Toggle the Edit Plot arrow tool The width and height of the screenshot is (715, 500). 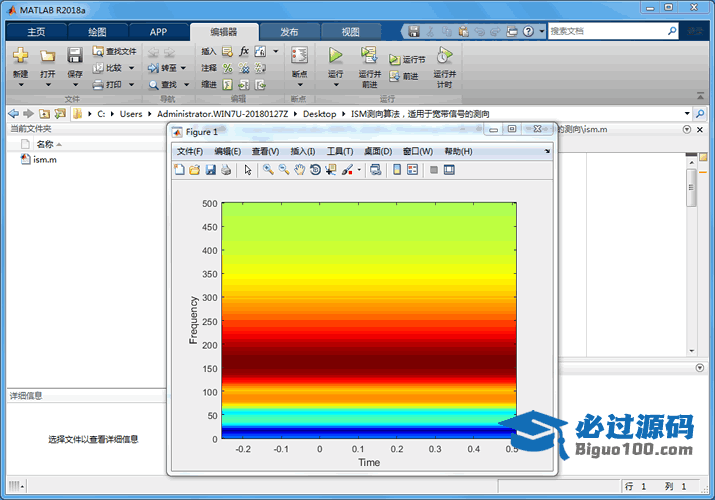[x=248, y=170]
